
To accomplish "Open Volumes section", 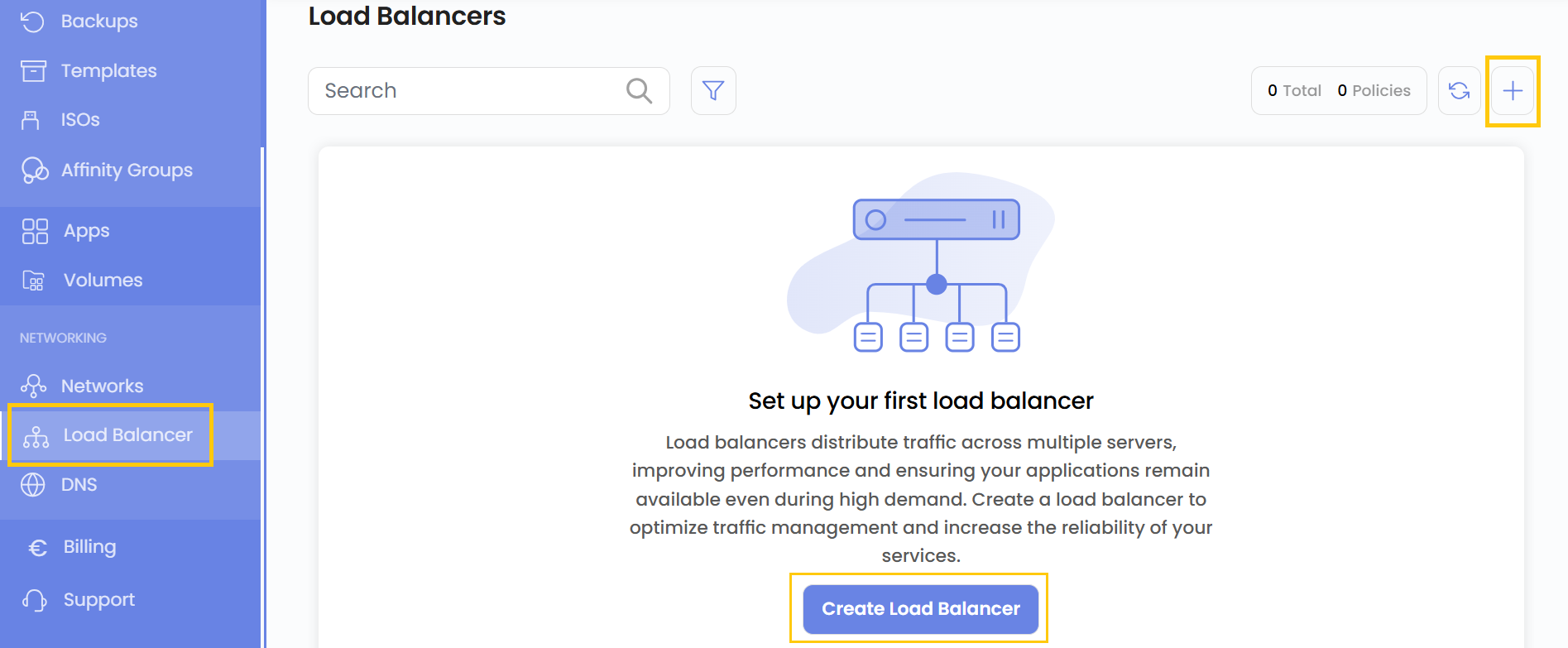I will pyautogui.click(x=103, y=281).
